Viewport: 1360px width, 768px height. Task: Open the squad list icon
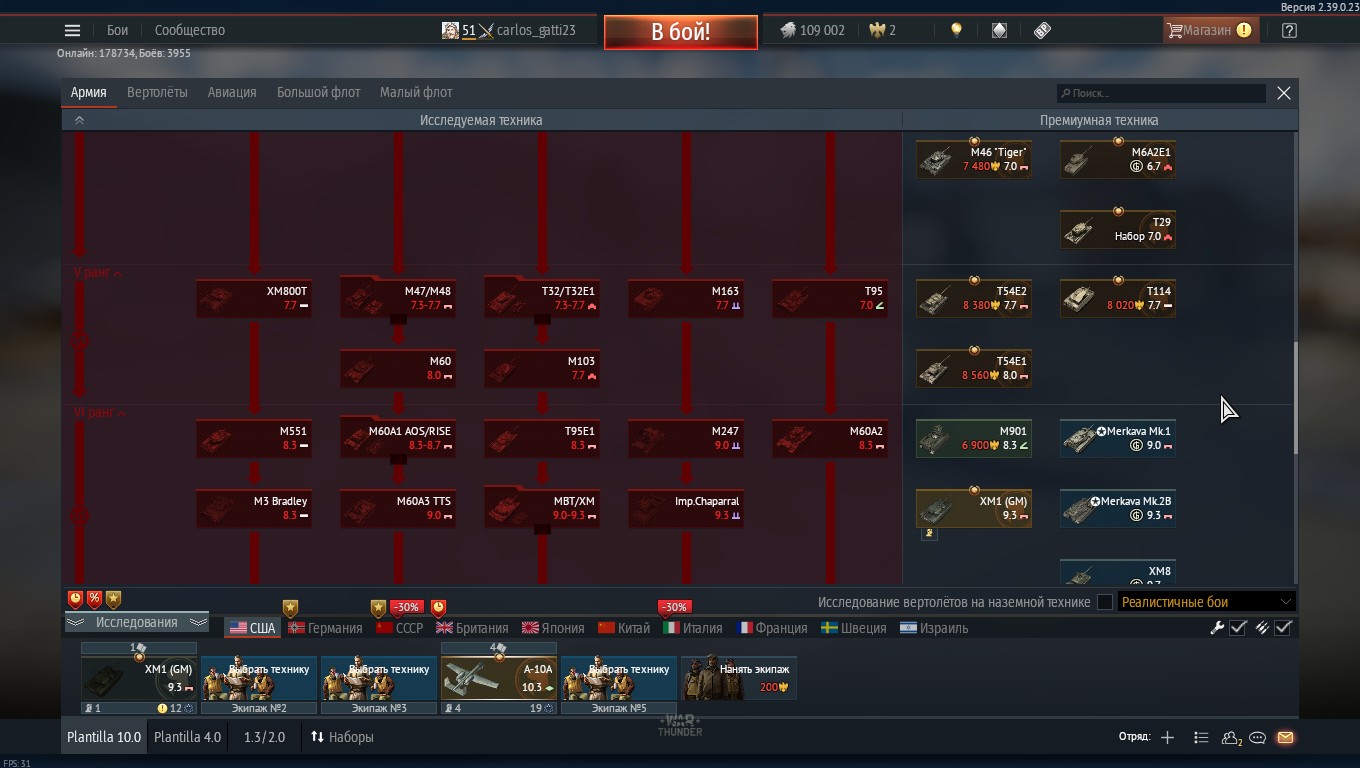tap(1201, 738)
